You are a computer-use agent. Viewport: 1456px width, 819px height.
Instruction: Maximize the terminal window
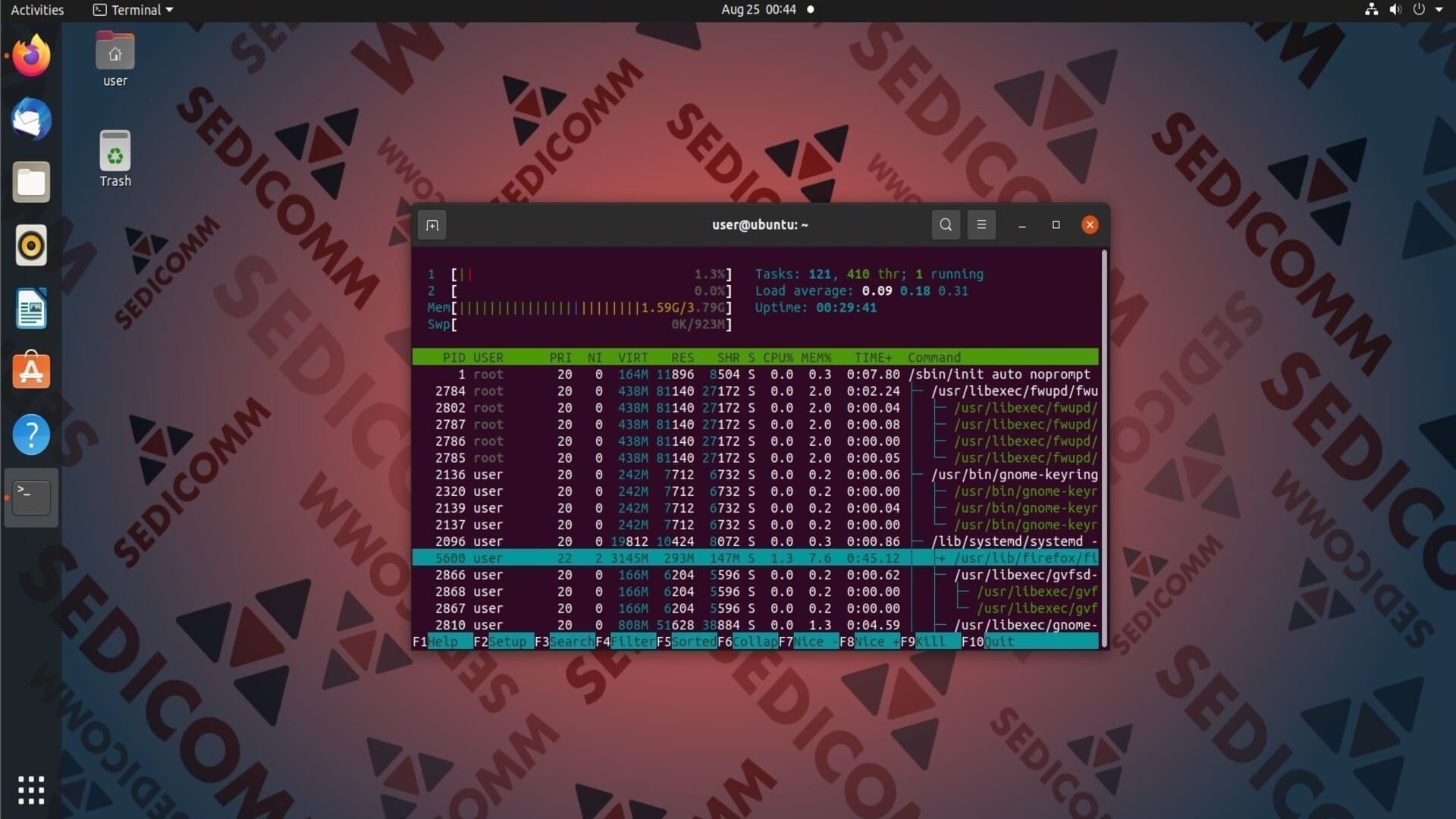[1056, 224]
